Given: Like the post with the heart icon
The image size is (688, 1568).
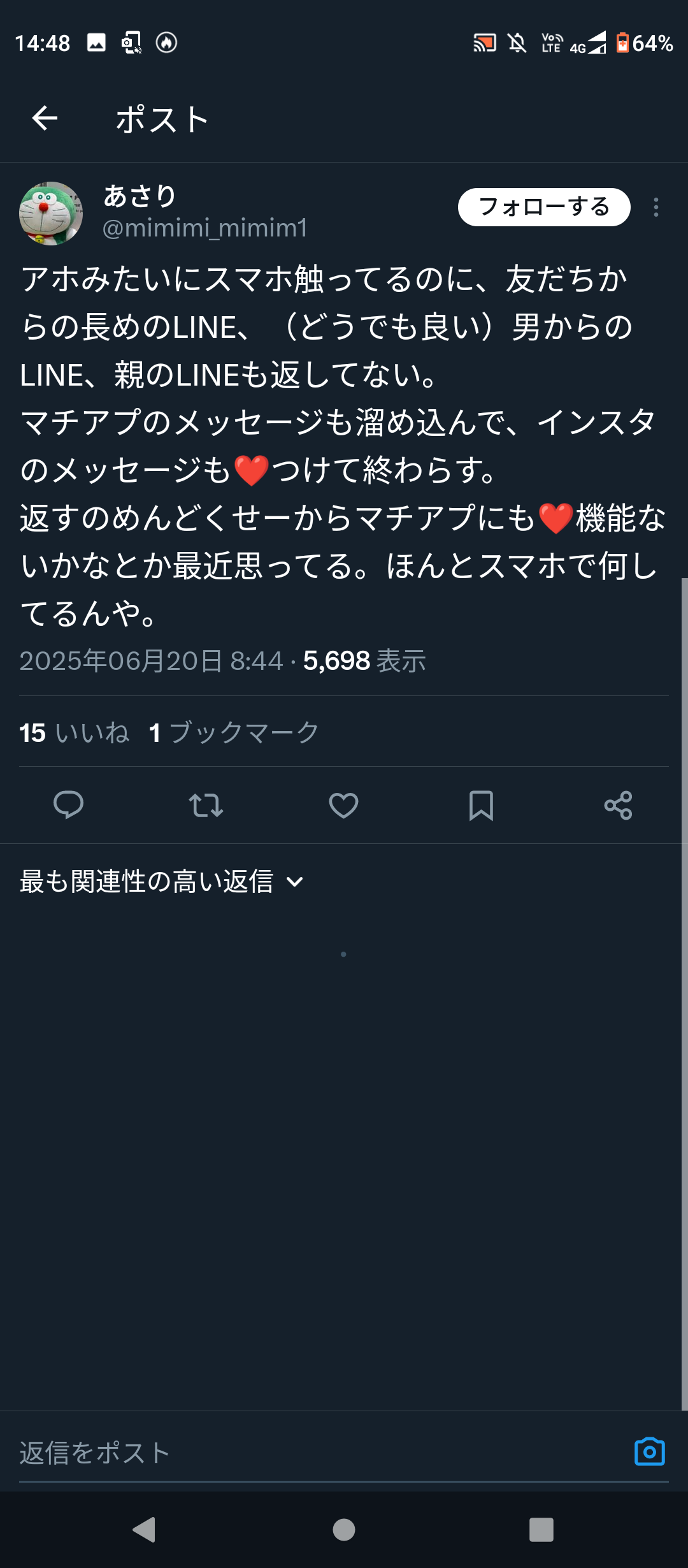Looking at the screenshot, I should click(343, 805).
